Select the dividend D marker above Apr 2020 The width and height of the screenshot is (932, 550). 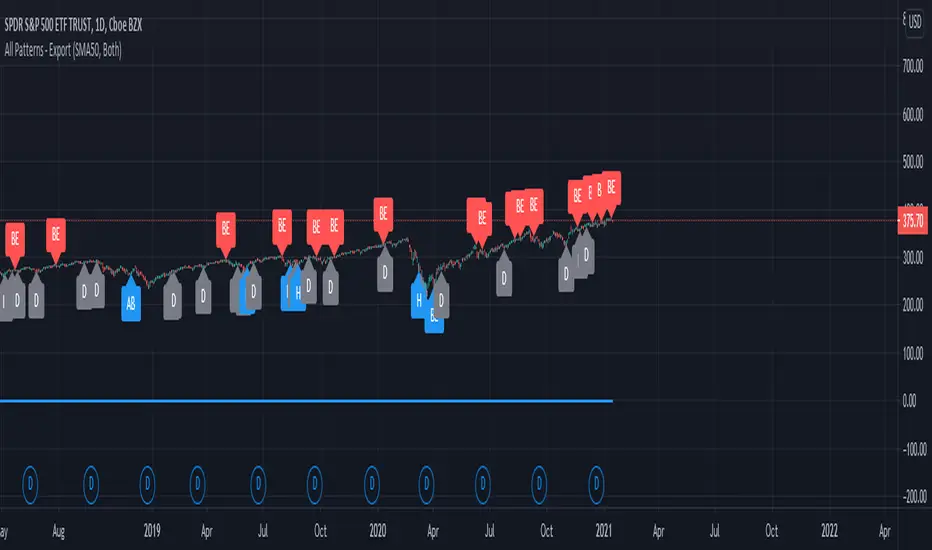coord(426,485)
